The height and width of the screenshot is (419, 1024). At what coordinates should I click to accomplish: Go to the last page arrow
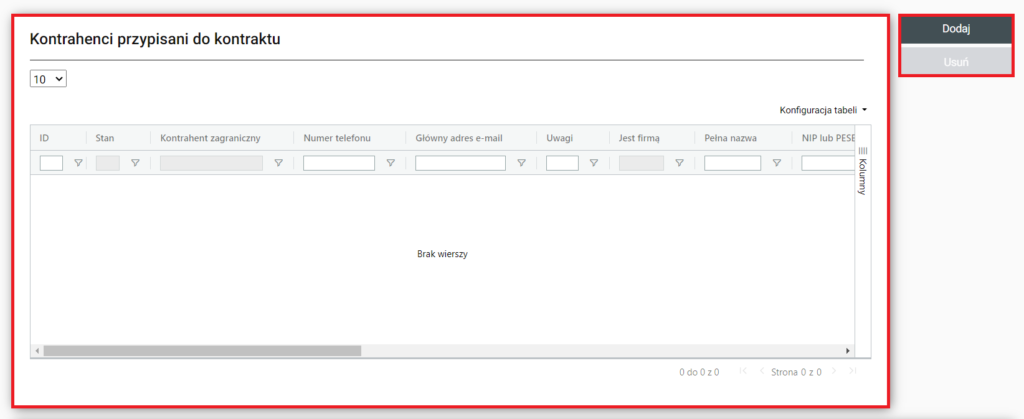(852, 372)
